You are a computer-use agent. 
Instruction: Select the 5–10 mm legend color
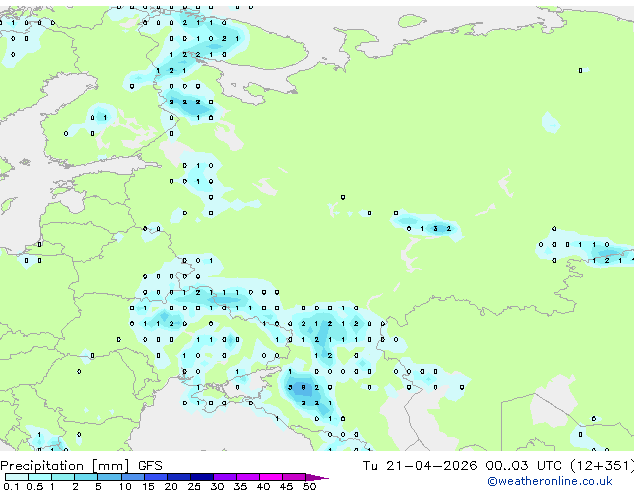click(109, 477)
